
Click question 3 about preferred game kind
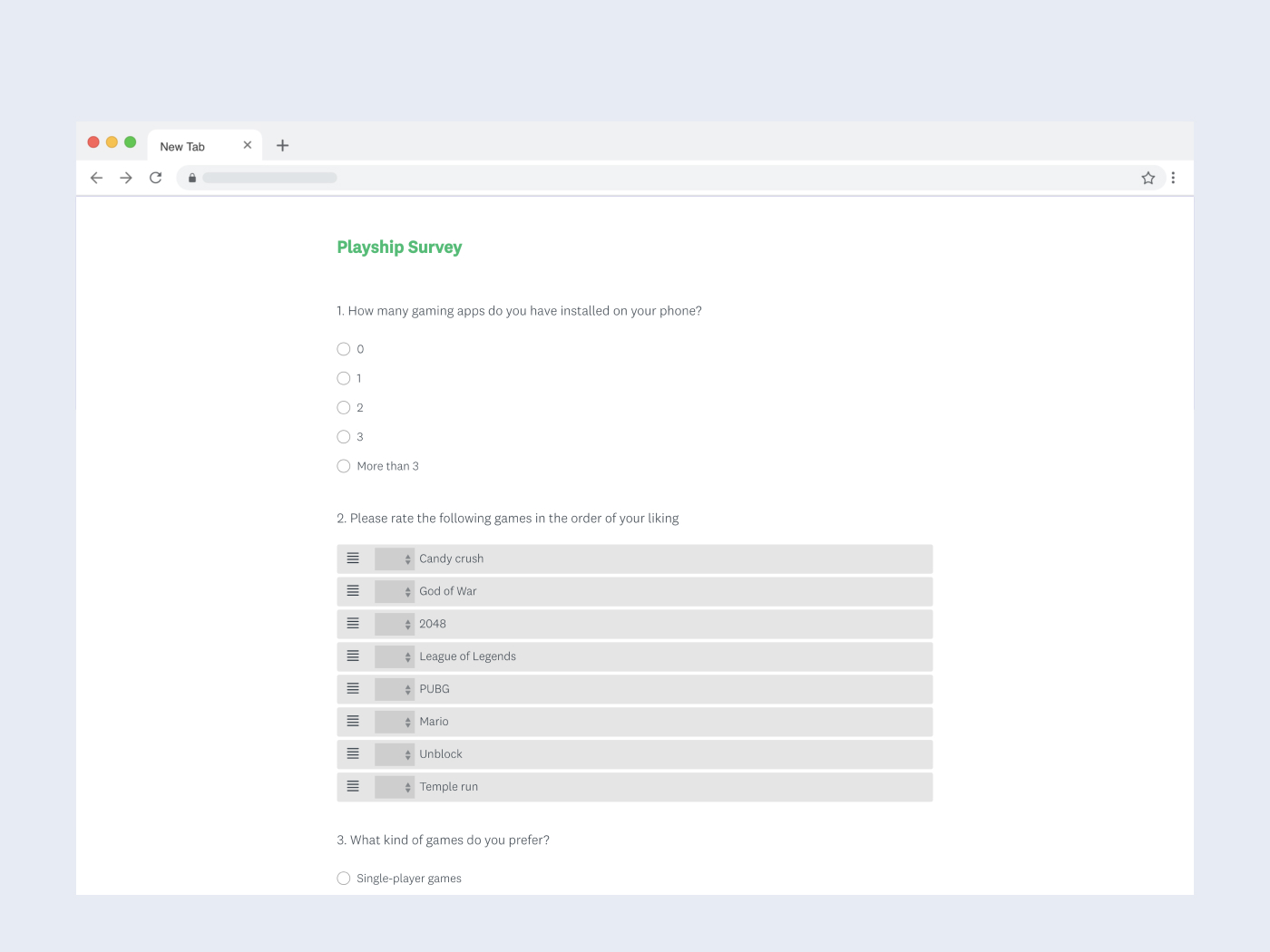[x=444, y=840]
